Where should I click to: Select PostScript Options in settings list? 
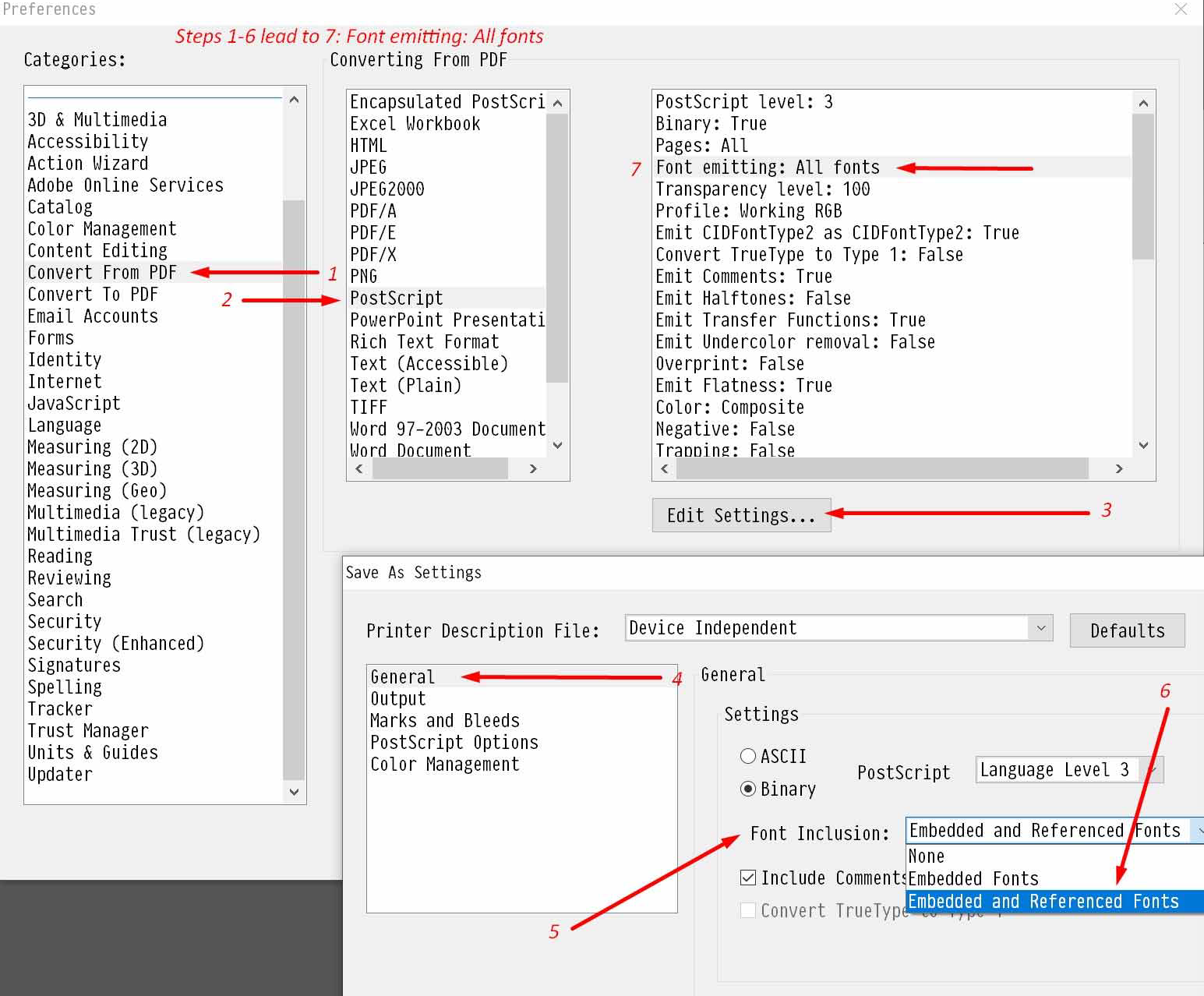coord(454,743)
